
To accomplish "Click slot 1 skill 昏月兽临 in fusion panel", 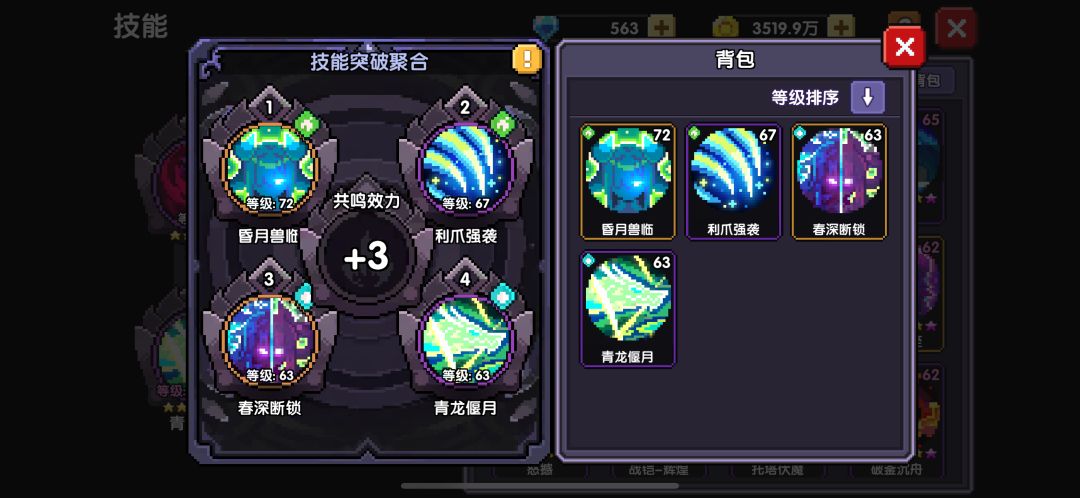I will coord(270,167).
